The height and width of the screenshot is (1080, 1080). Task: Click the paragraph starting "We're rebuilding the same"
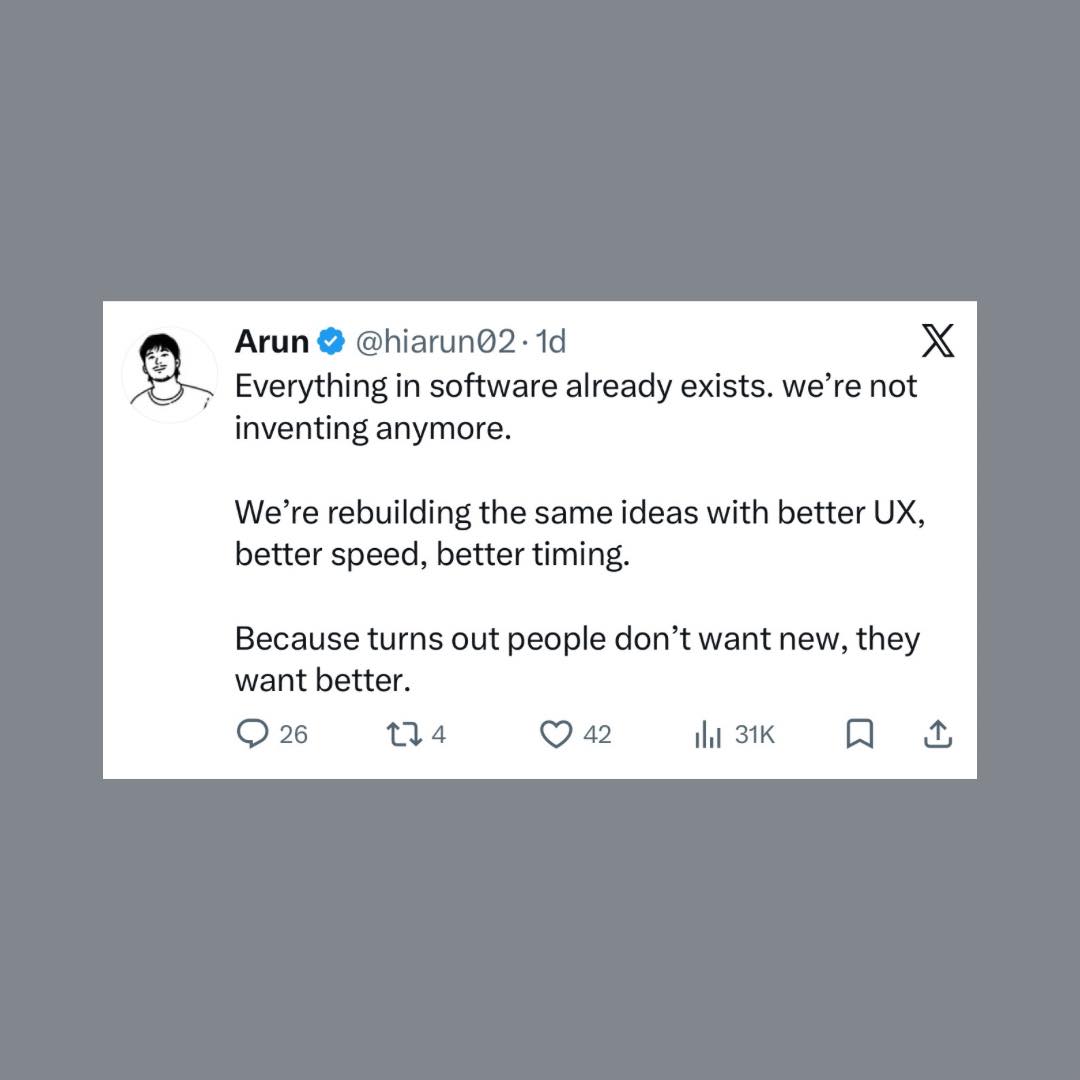point(575,512)
